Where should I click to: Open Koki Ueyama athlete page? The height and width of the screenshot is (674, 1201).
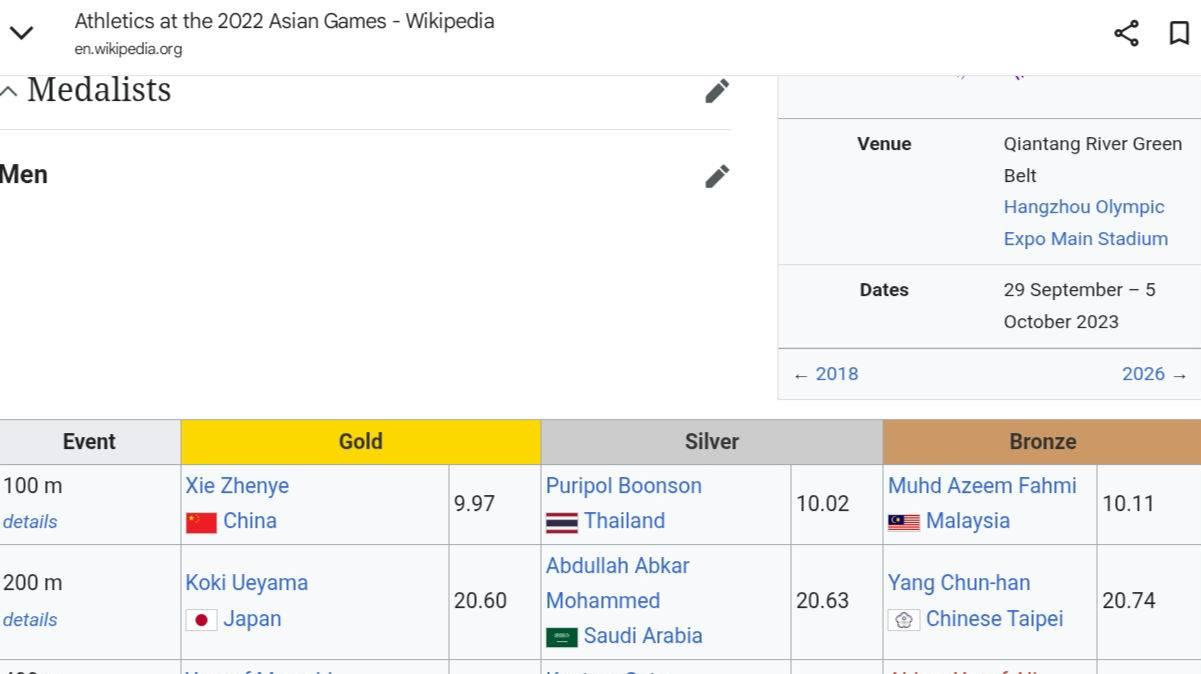click(246, 583)
